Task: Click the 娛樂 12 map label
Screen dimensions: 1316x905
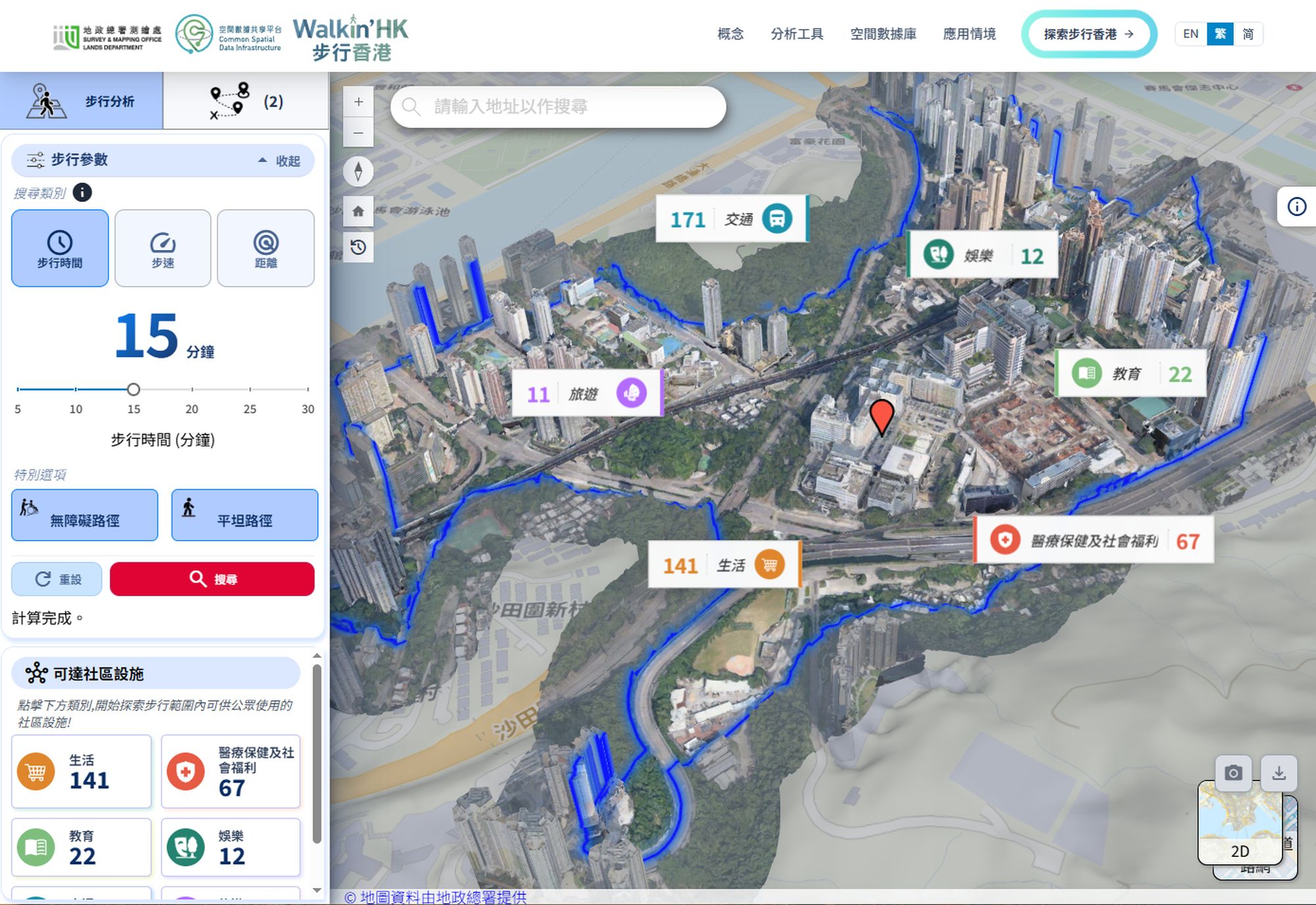Action: pos(982,254)
